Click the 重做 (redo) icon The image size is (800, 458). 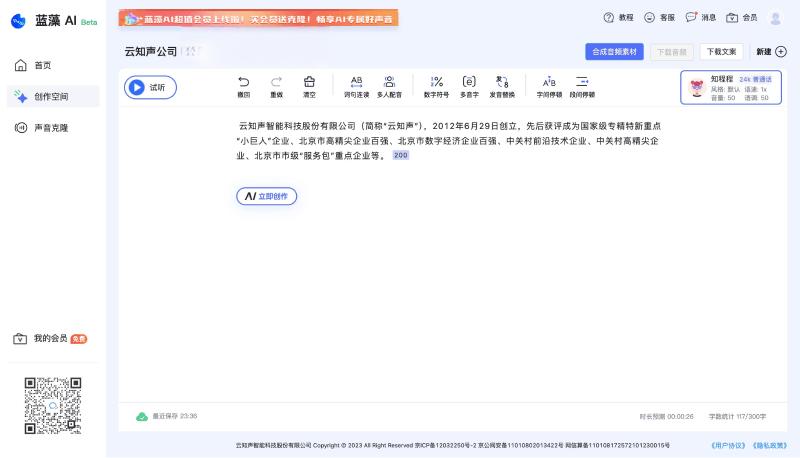[276, 82]
